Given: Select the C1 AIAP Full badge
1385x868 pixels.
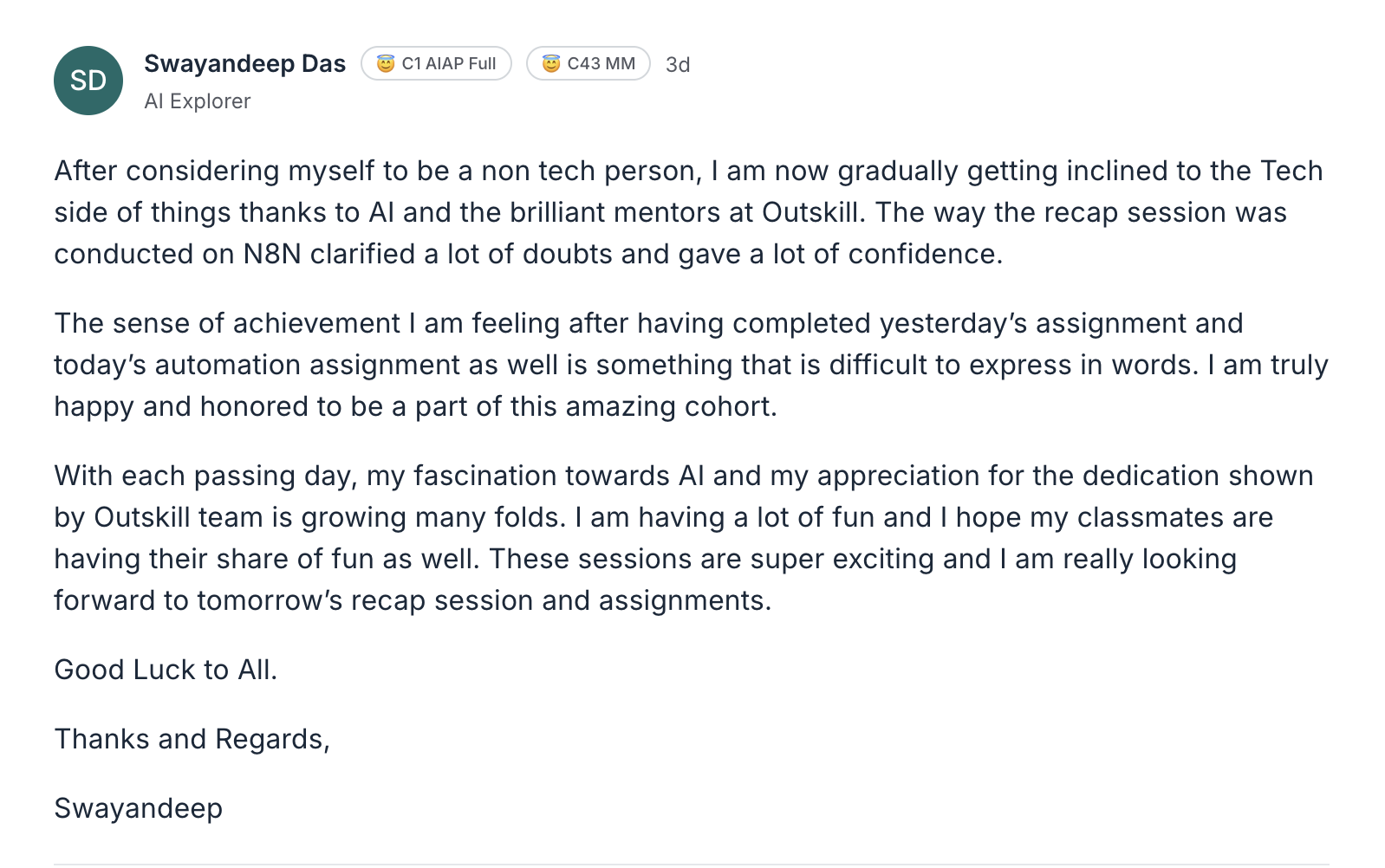Looking at the screenshot, I should coord(436,64).
